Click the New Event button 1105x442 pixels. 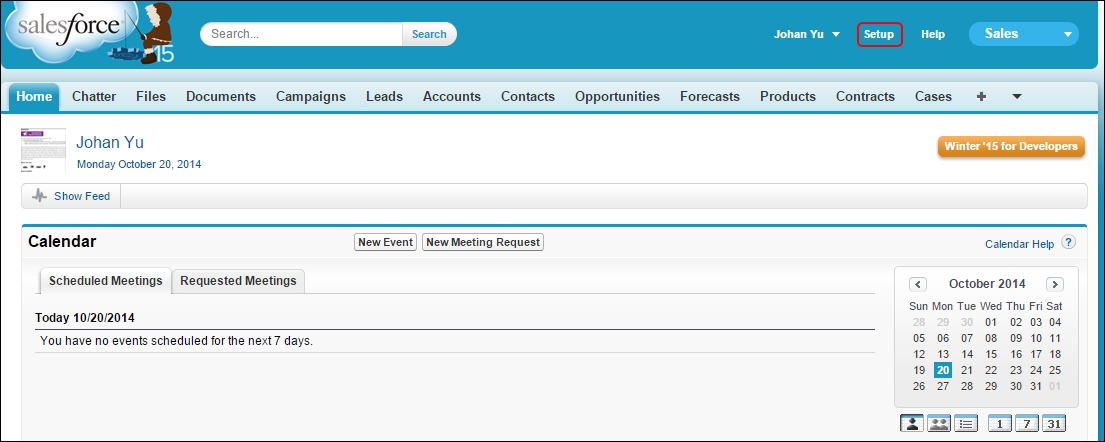(385, 242)
